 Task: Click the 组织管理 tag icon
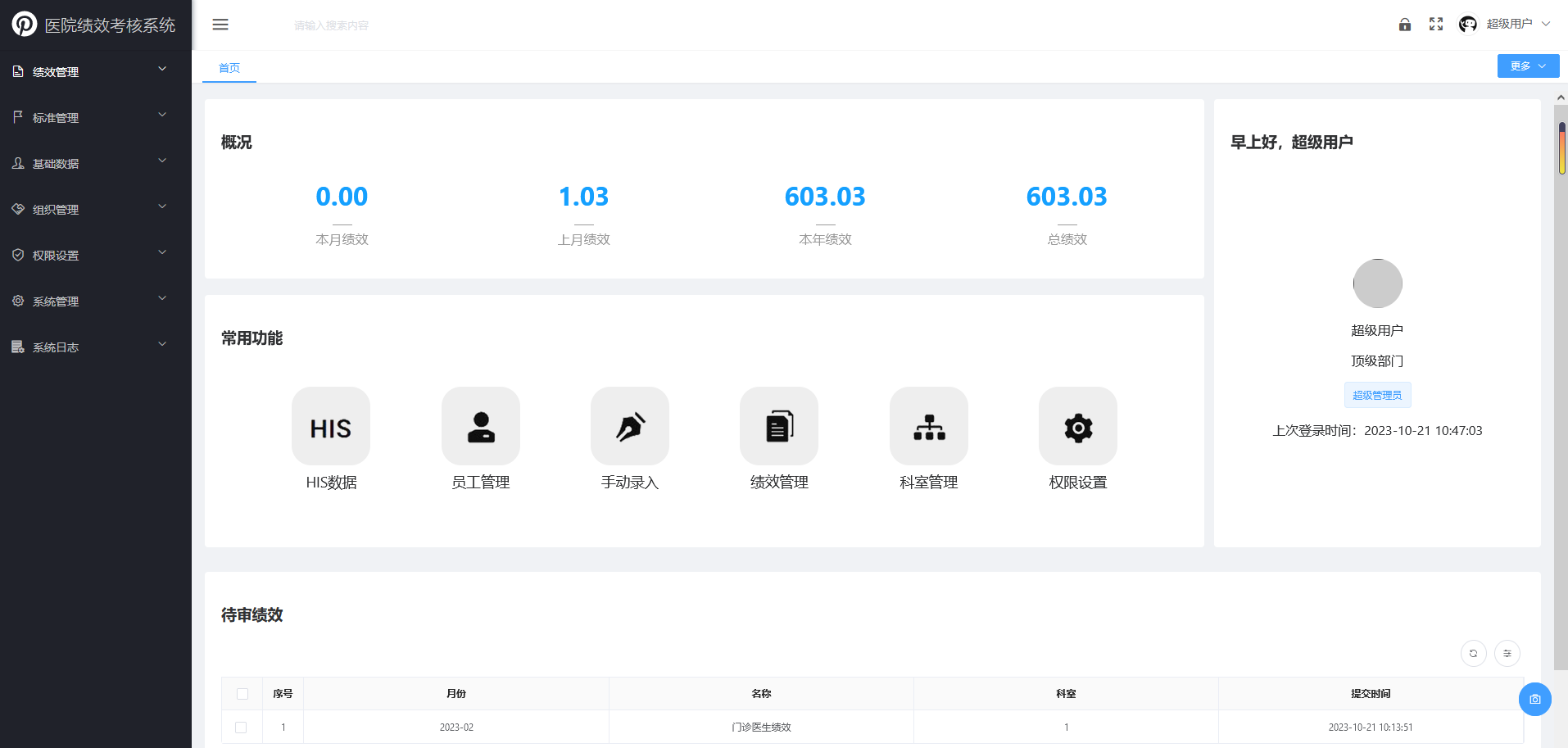coord(18,209)
